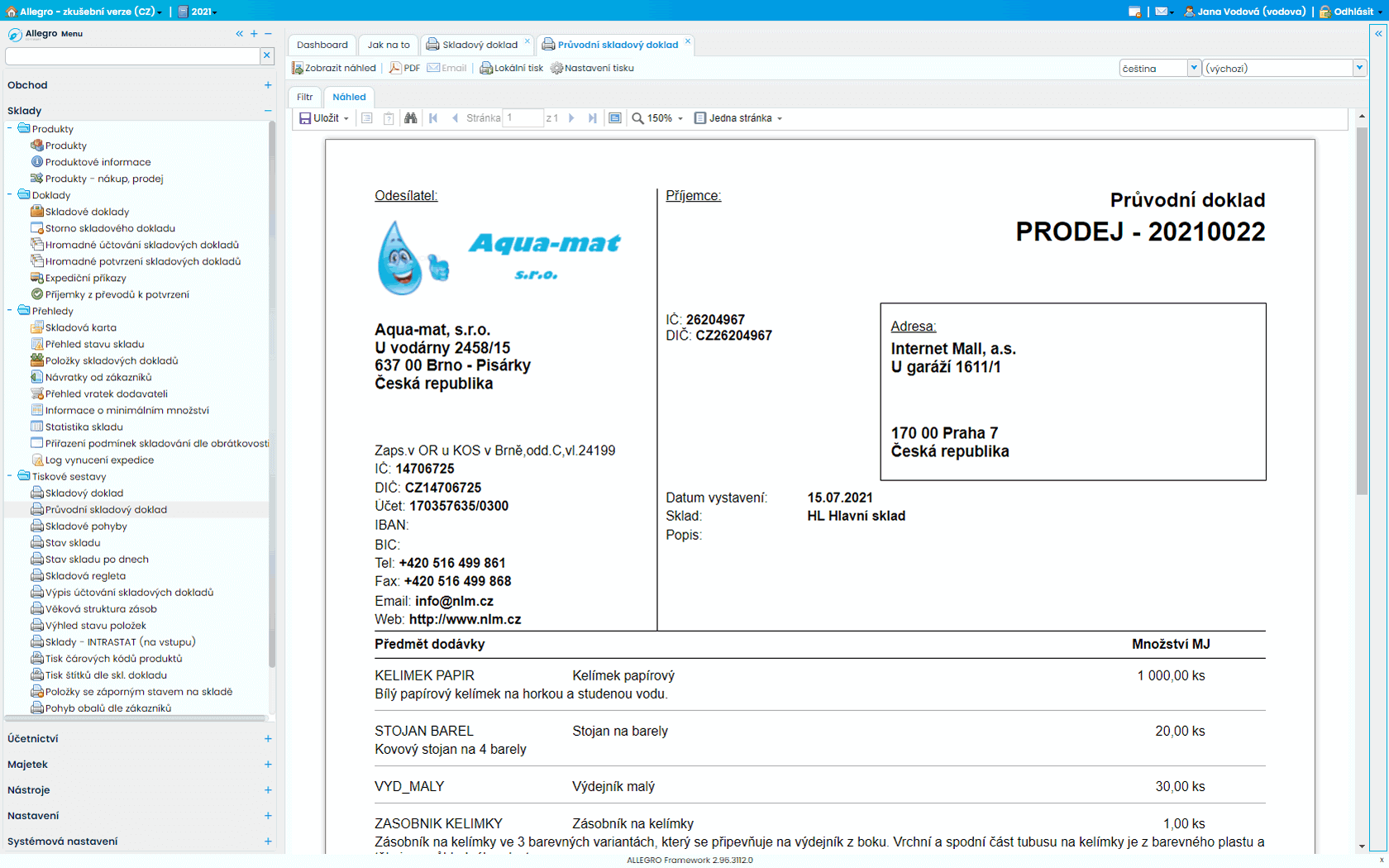Viewport: 1389px width, 868px height.
Task: Open Storno skladového dokladu item
Action: [110, 228]
